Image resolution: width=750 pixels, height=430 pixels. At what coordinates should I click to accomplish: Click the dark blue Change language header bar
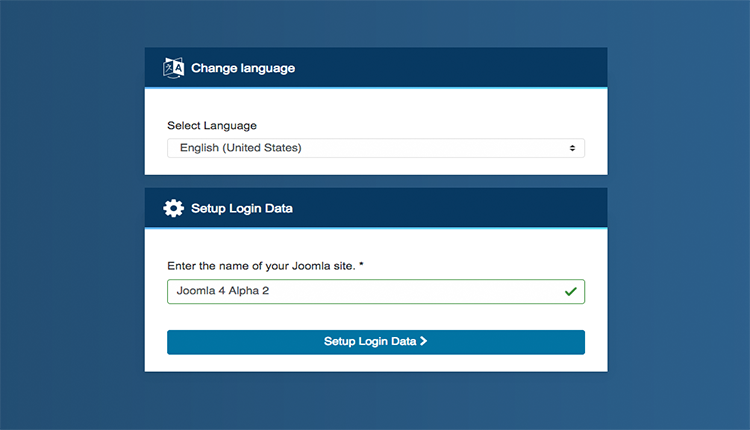pyautogui.click(x=450, y=68)
